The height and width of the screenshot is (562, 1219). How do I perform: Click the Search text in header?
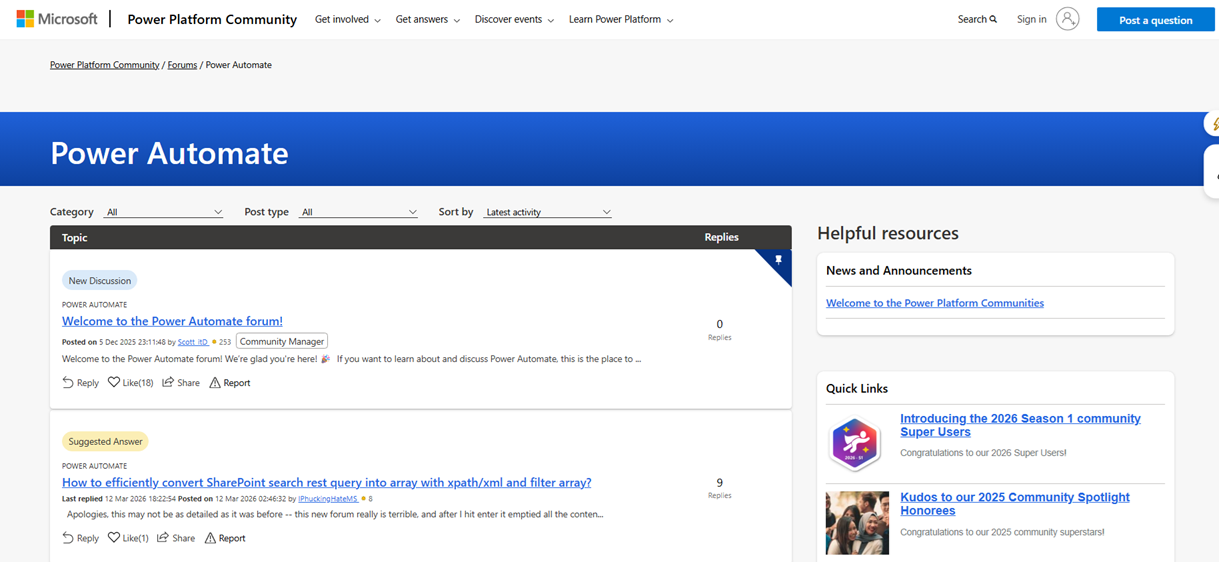(x=972, y=19)
